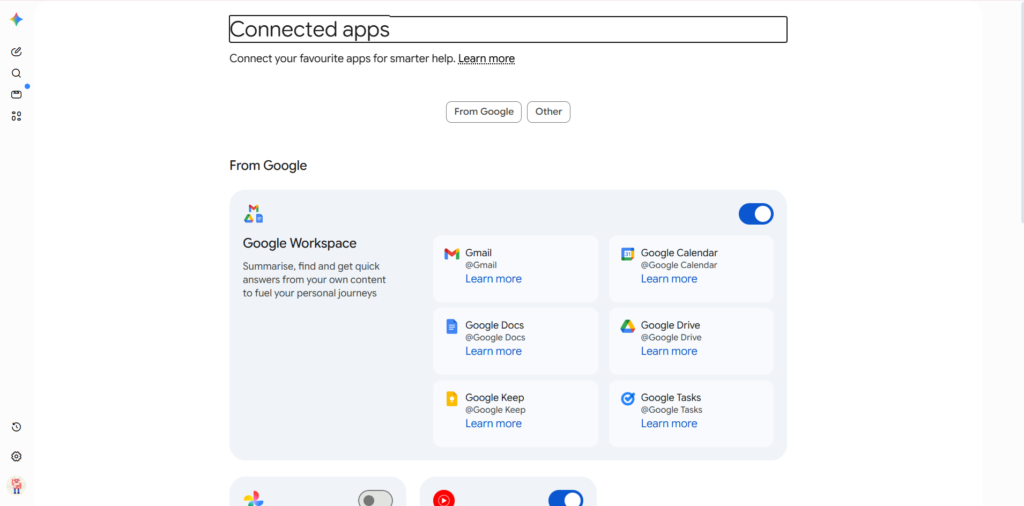Click the @Google Keep handle text
Screen dimensions: 1024x506
(x=495, y=410)
